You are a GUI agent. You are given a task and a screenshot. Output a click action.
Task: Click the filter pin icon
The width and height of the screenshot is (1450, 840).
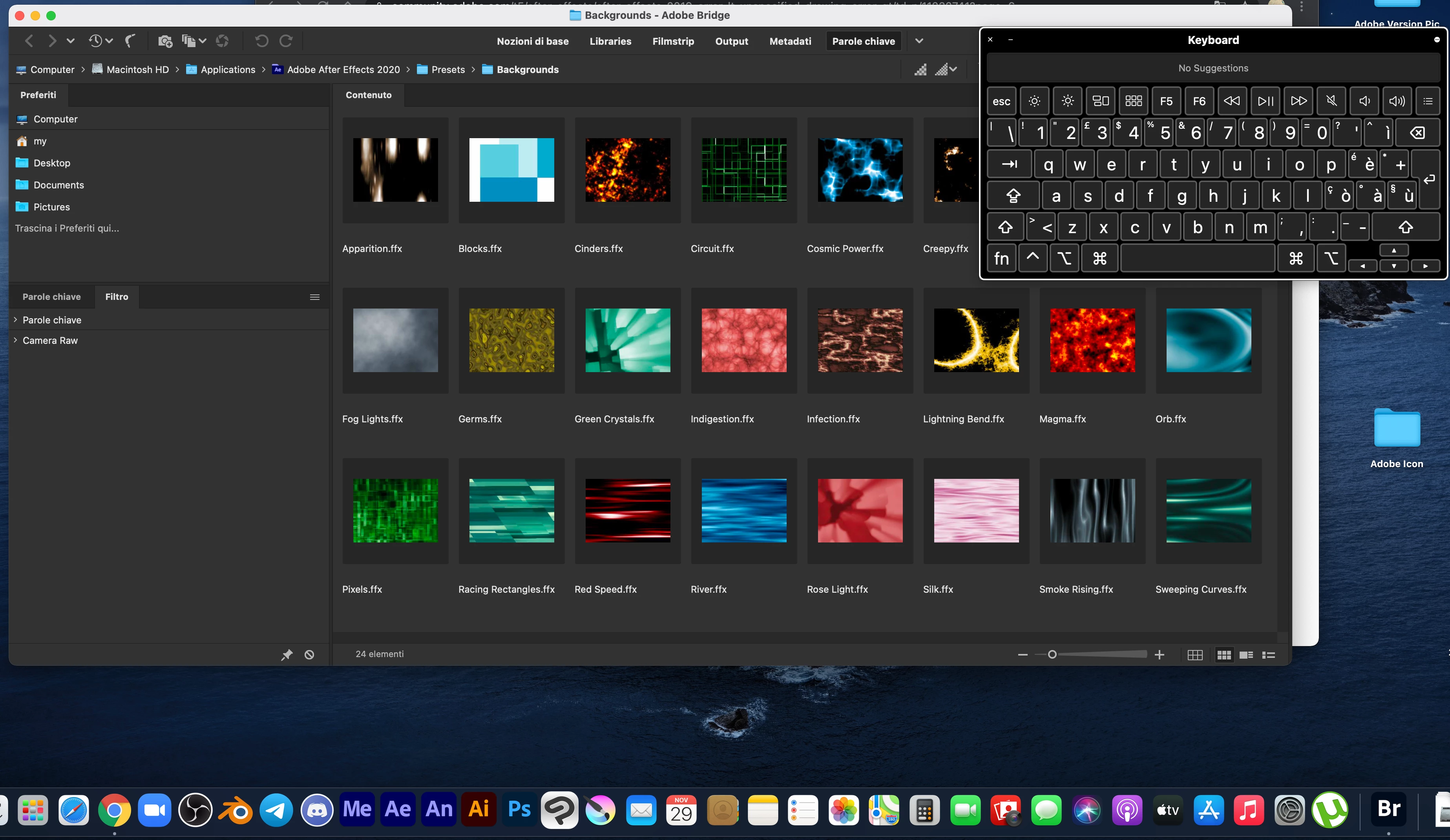tap(287, 655)
